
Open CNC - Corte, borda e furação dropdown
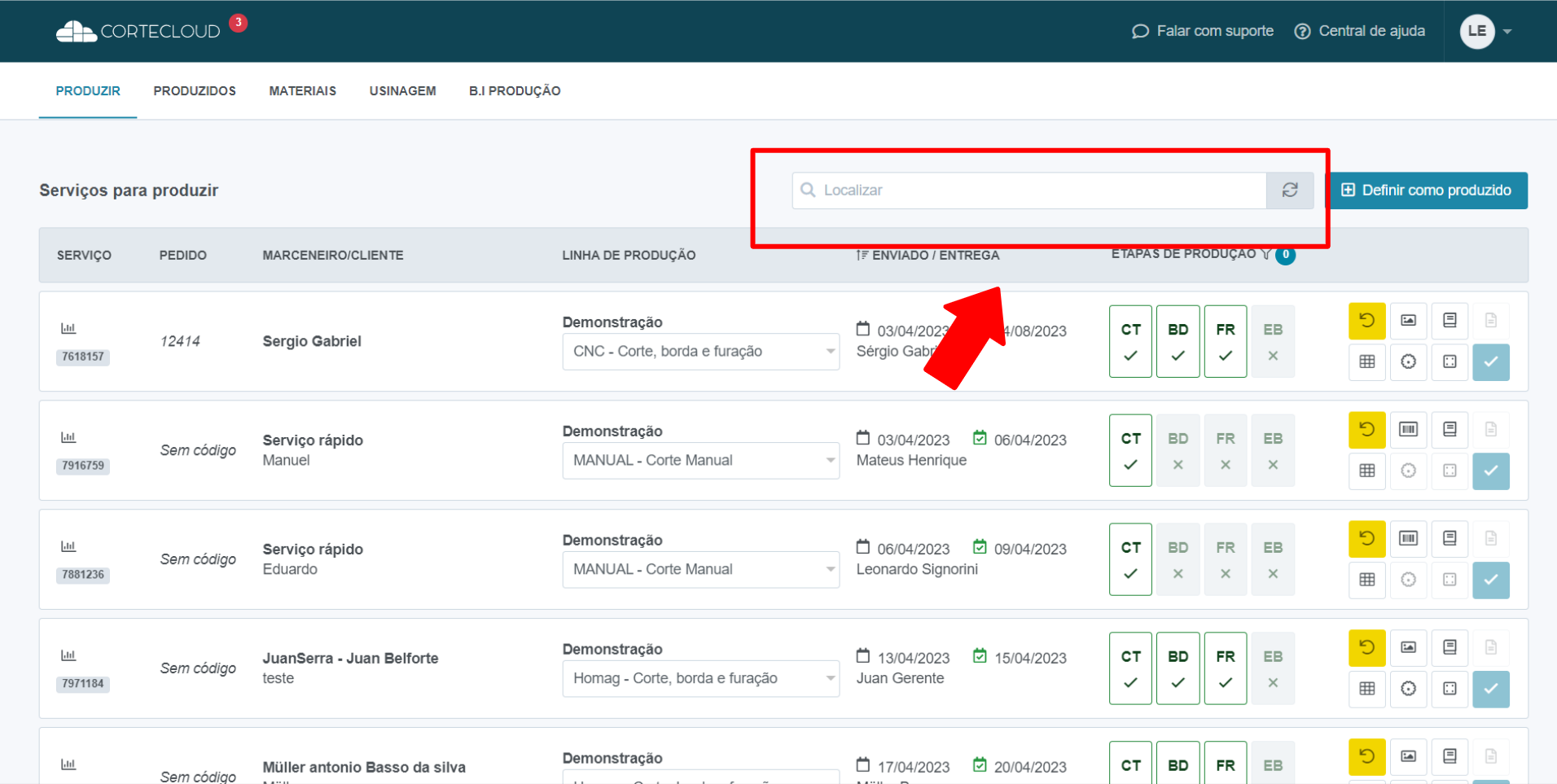click(x=700, y=352)
